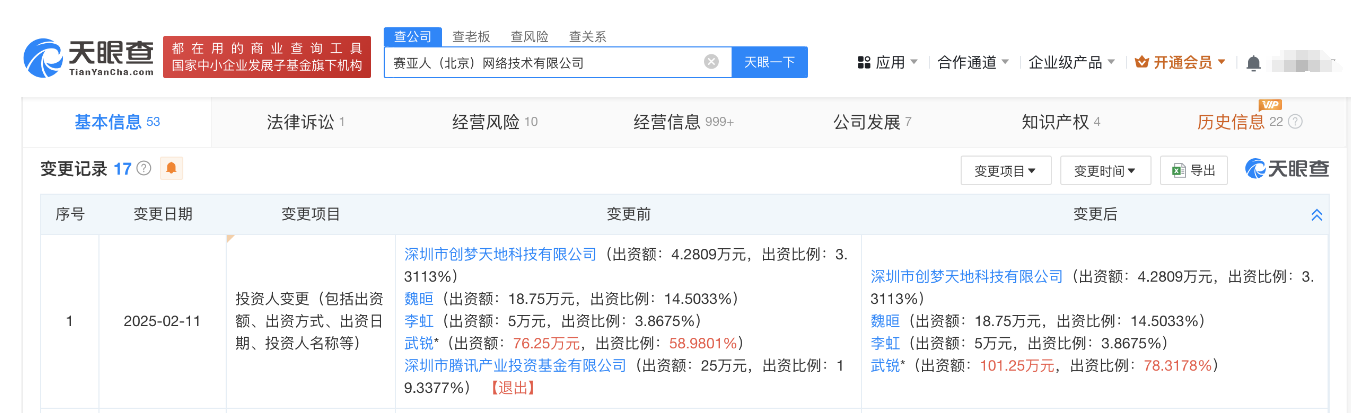
Task: Expand the 合作通道 menu
Action: pos(973,62)
